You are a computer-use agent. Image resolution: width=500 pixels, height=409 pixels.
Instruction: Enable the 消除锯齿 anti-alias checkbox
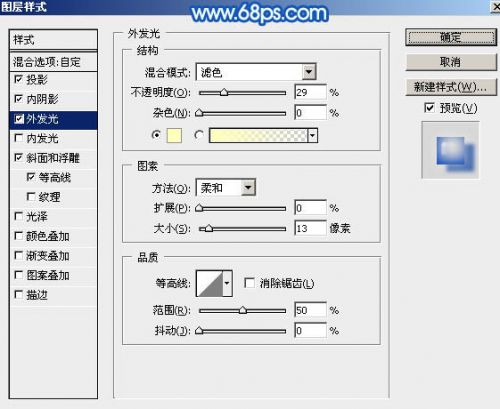249,283
